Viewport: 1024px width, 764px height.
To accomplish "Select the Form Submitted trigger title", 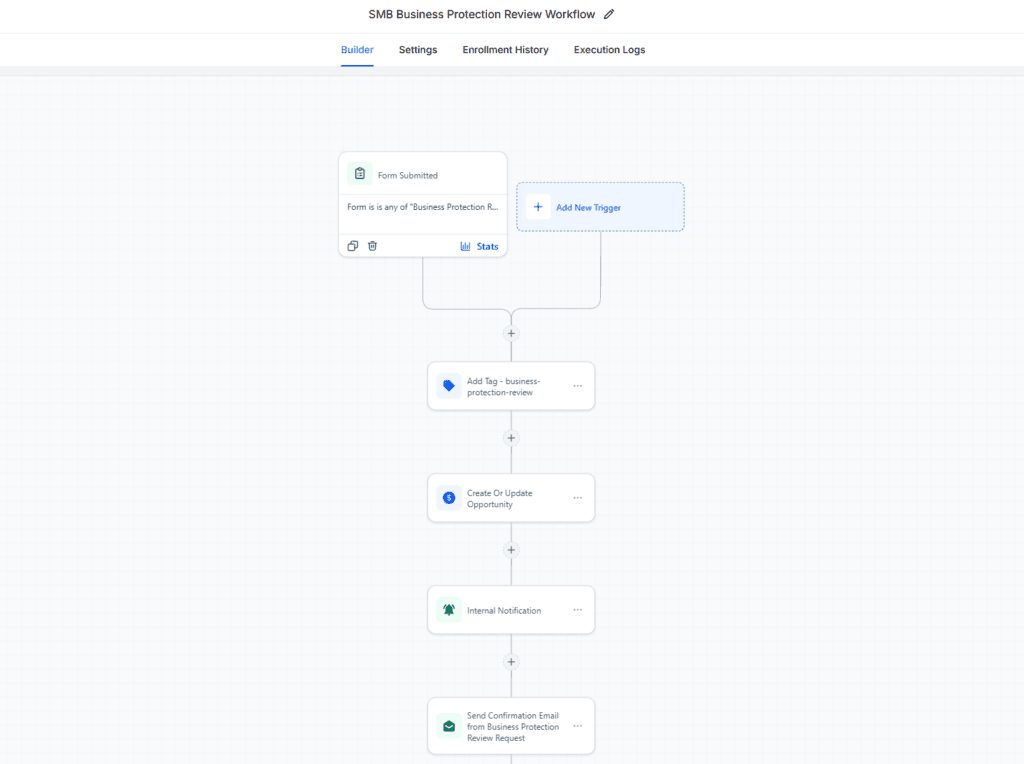I will click(408, 176).
